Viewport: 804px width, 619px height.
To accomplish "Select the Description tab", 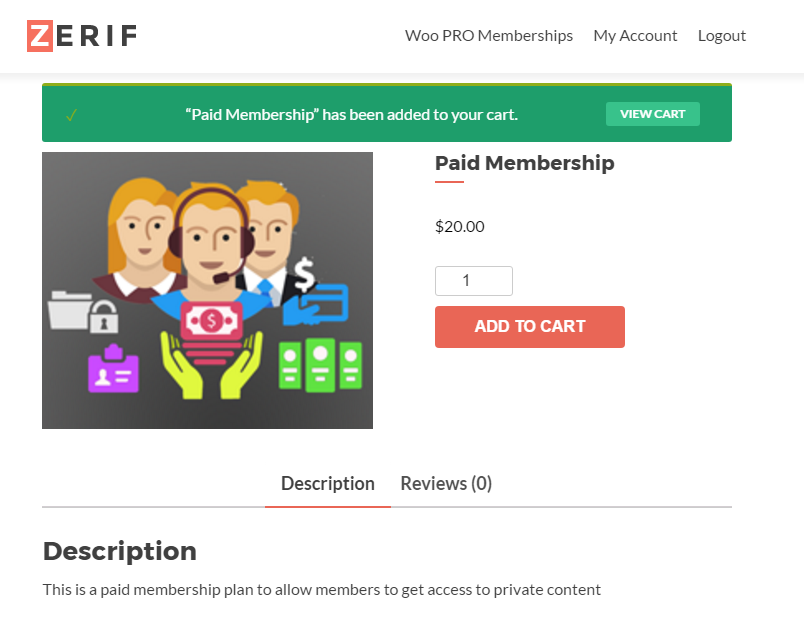I will click(328, 484).
